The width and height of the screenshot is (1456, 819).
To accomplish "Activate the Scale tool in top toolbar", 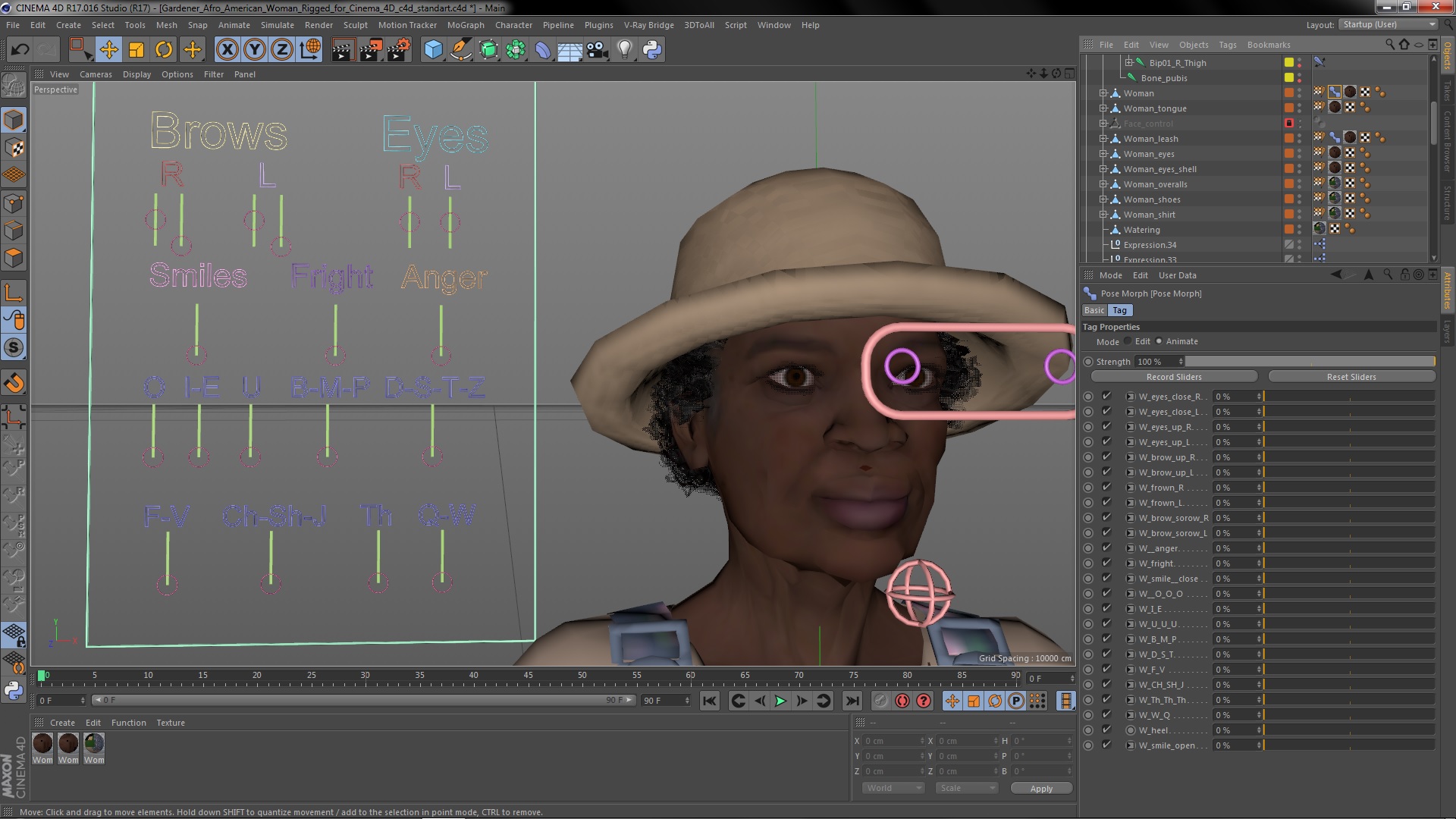I will tap(136, 50).
